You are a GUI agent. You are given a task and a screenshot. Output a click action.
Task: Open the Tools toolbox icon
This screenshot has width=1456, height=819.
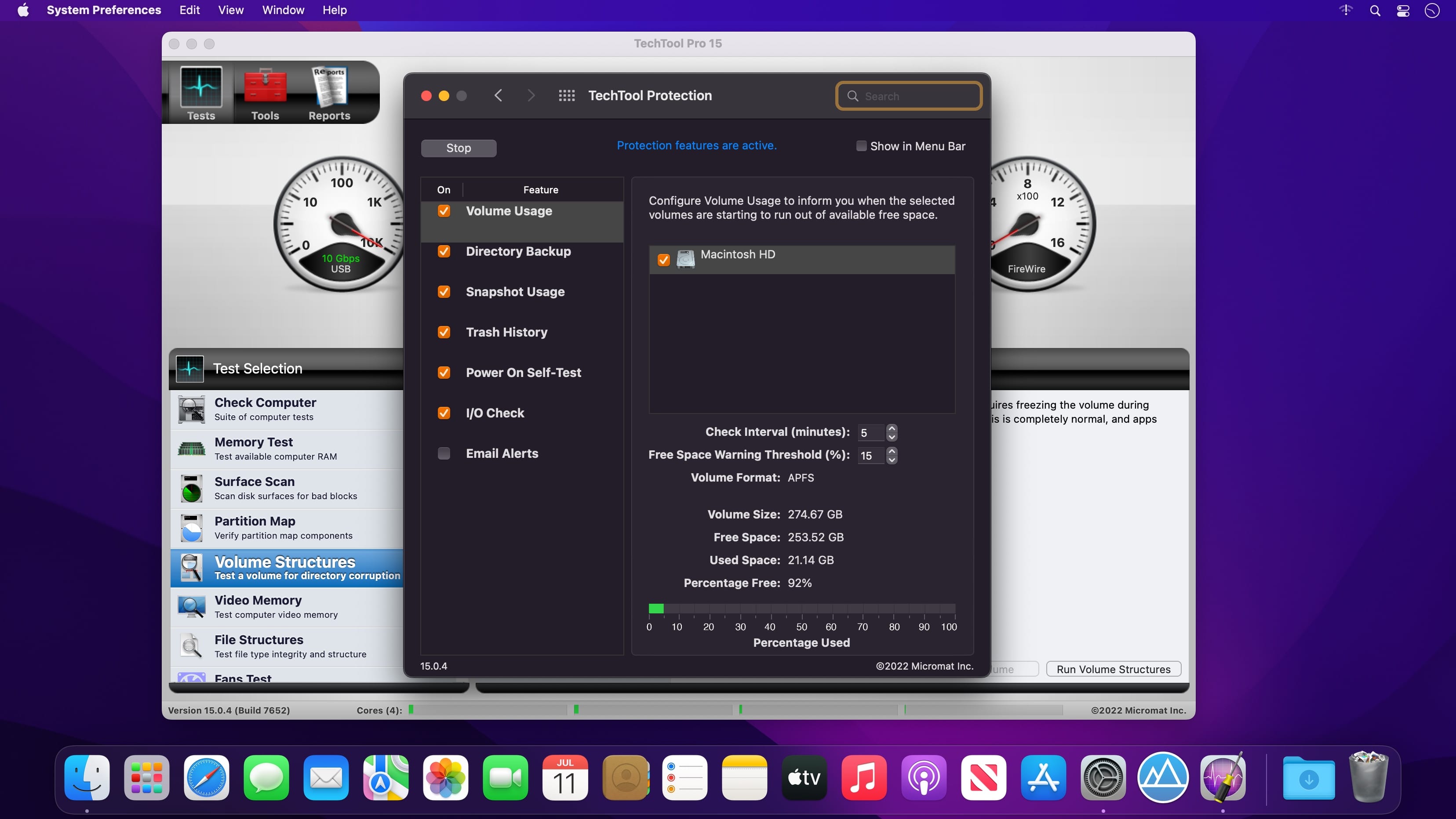[x=265, y=87]
